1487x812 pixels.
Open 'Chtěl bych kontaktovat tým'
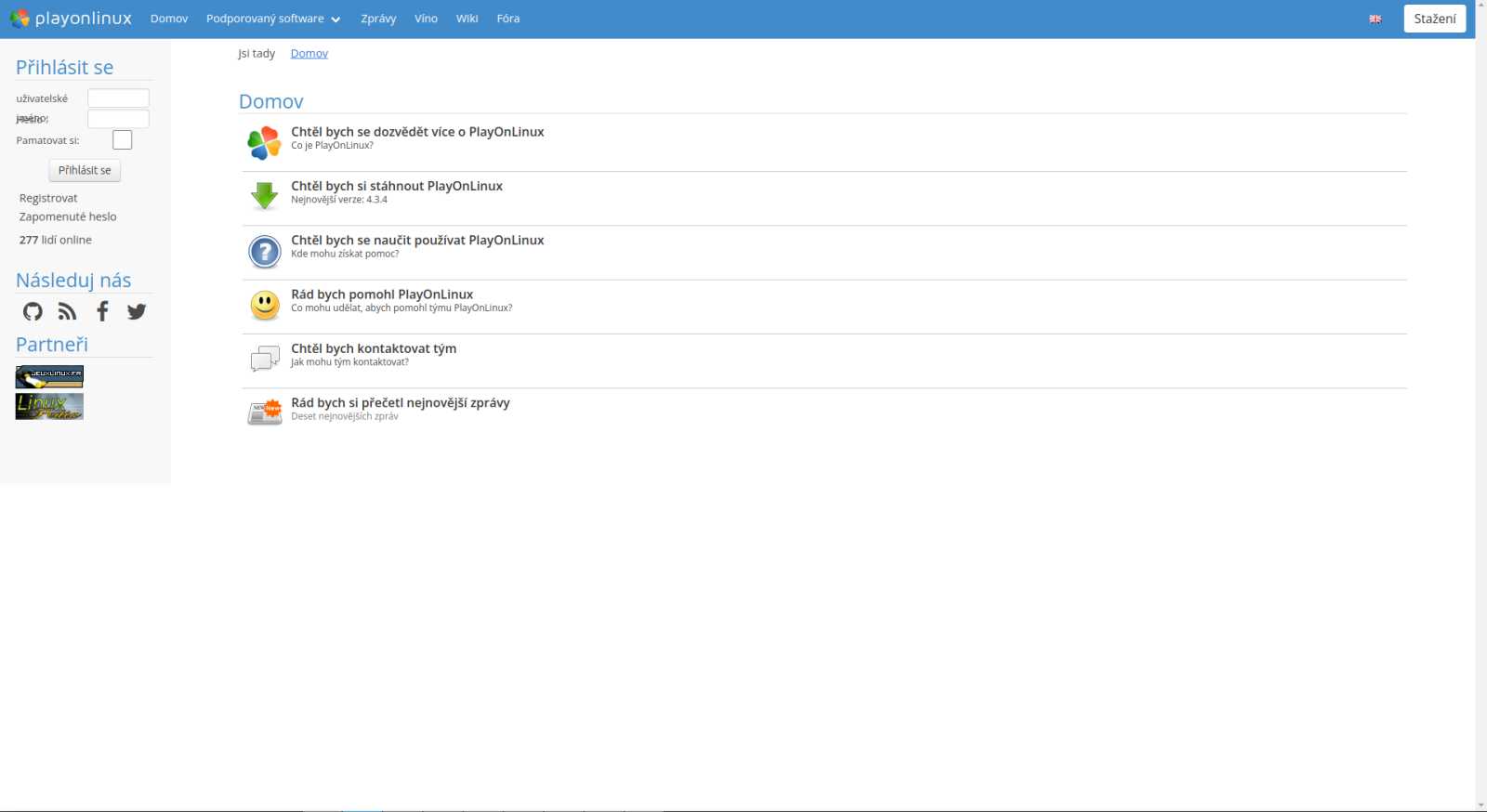pos(374,348)
